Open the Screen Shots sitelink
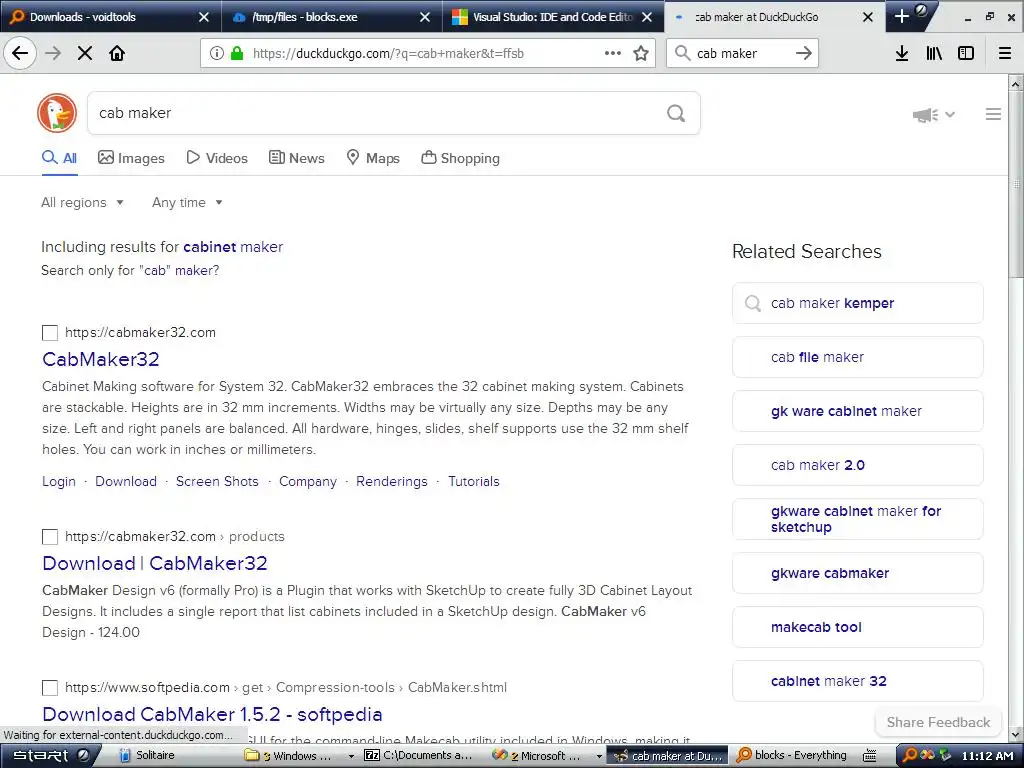1024x768 pixels. click(x=217, y=481)
